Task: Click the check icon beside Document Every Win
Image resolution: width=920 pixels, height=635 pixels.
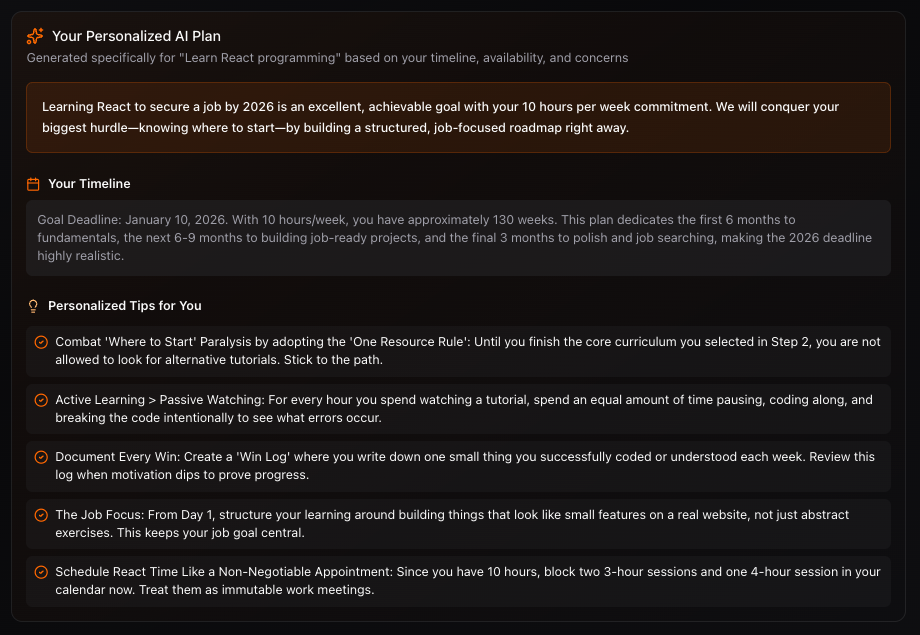Action: point(41,457)
